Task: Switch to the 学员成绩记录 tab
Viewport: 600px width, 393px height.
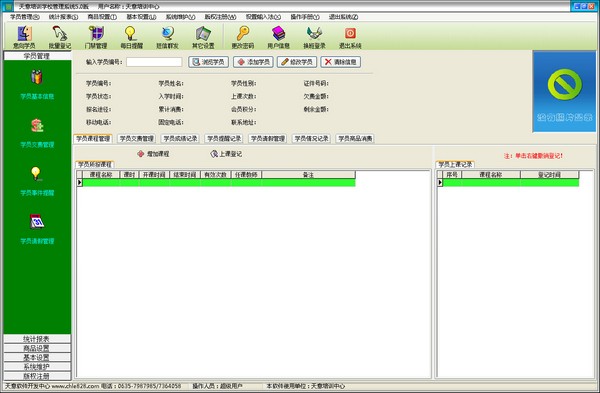Action: click(x=180, y=139)
